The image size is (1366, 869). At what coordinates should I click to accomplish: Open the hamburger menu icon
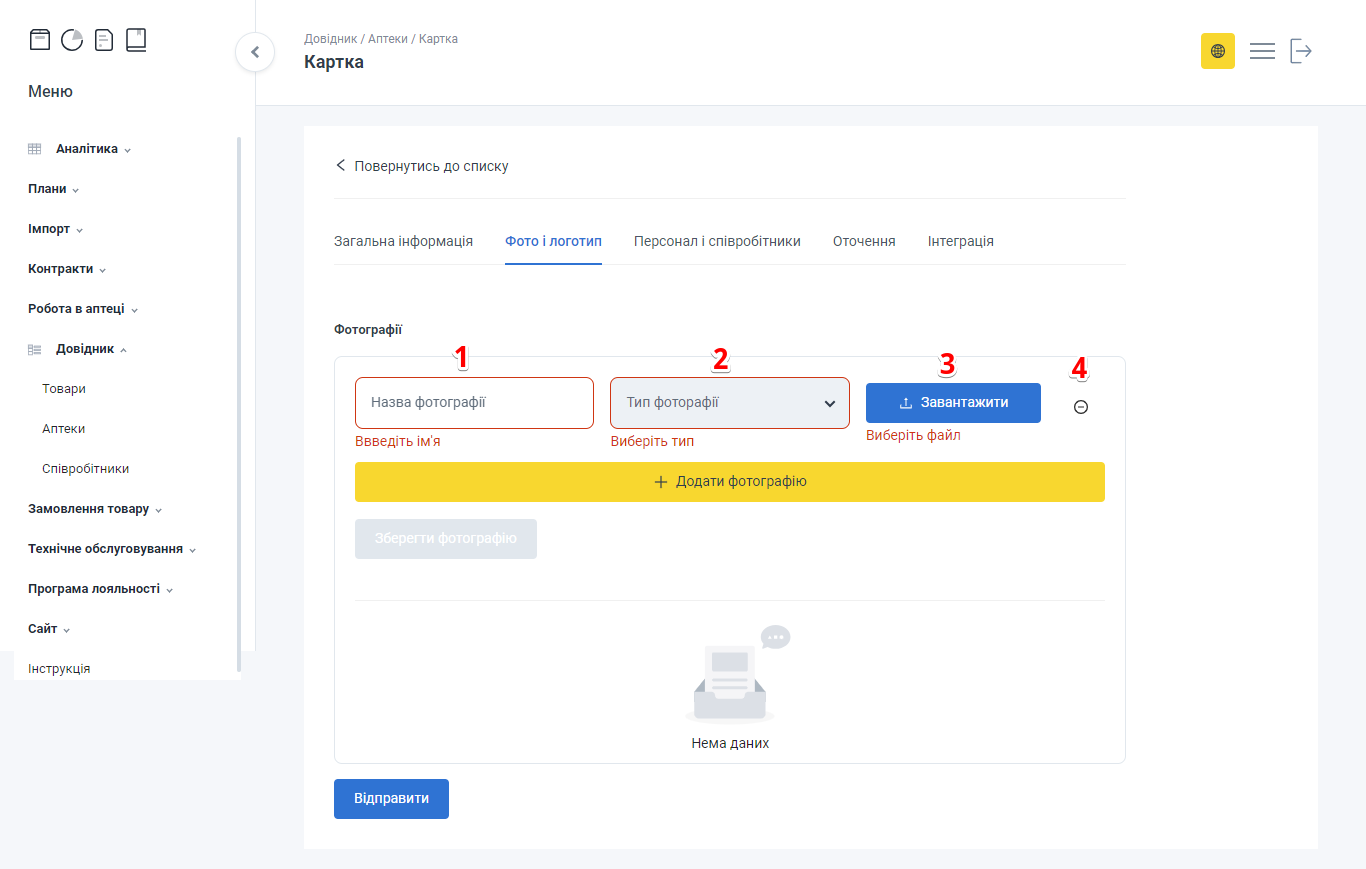click(x=1262, y=51)
